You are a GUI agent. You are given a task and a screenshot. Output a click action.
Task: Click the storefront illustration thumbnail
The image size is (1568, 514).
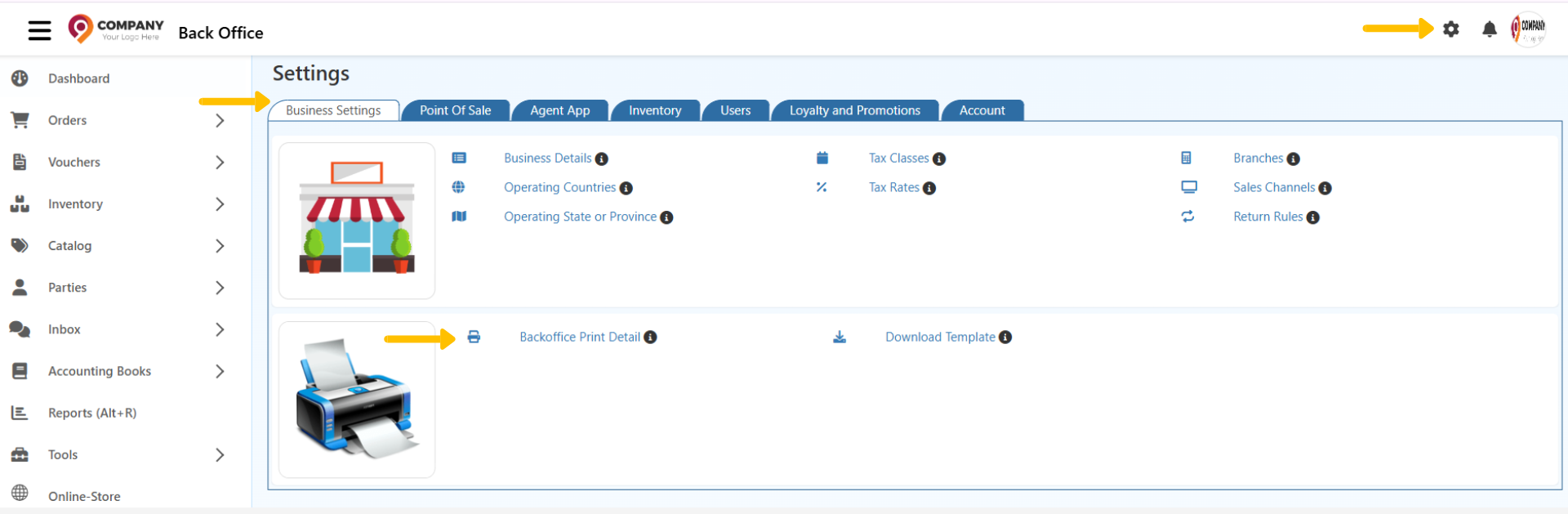coord(357,221)
